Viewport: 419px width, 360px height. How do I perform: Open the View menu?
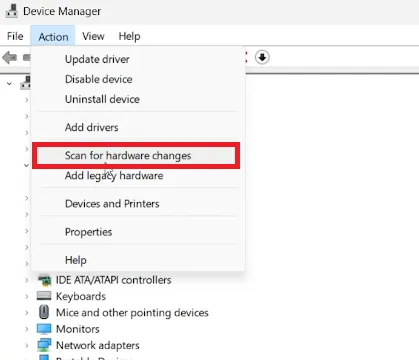coord(93,36)
